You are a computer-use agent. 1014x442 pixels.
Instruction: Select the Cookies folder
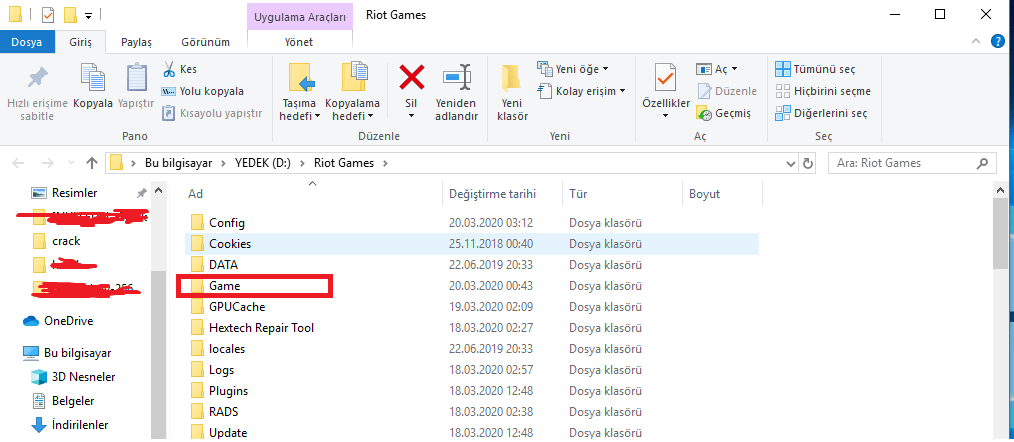[x=471, y=244]
